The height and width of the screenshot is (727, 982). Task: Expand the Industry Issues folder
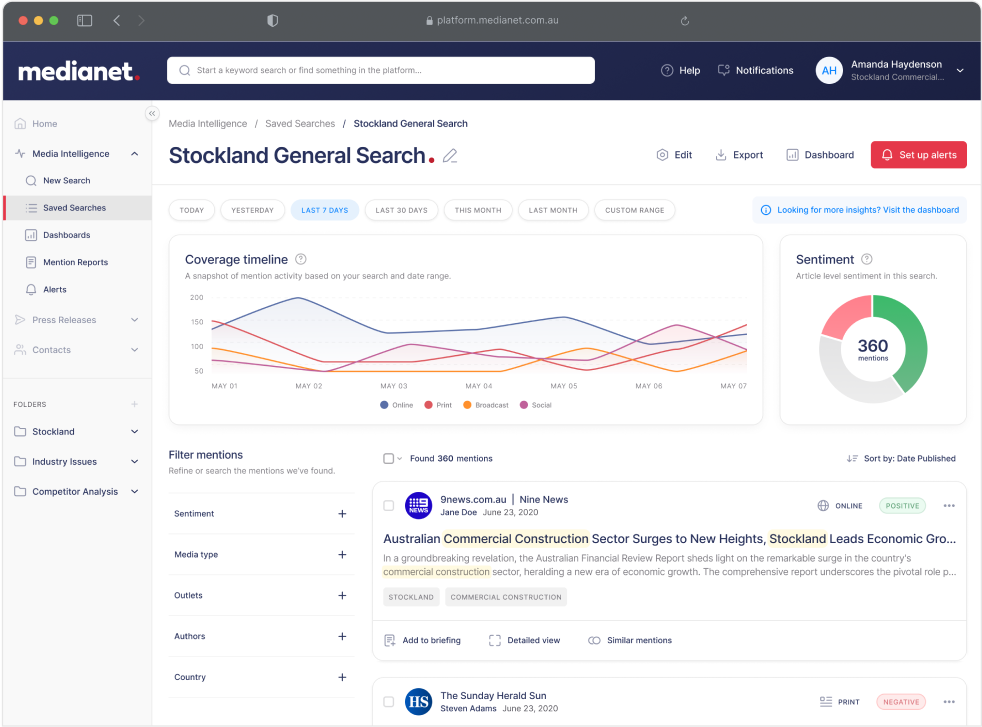(135, 462)
